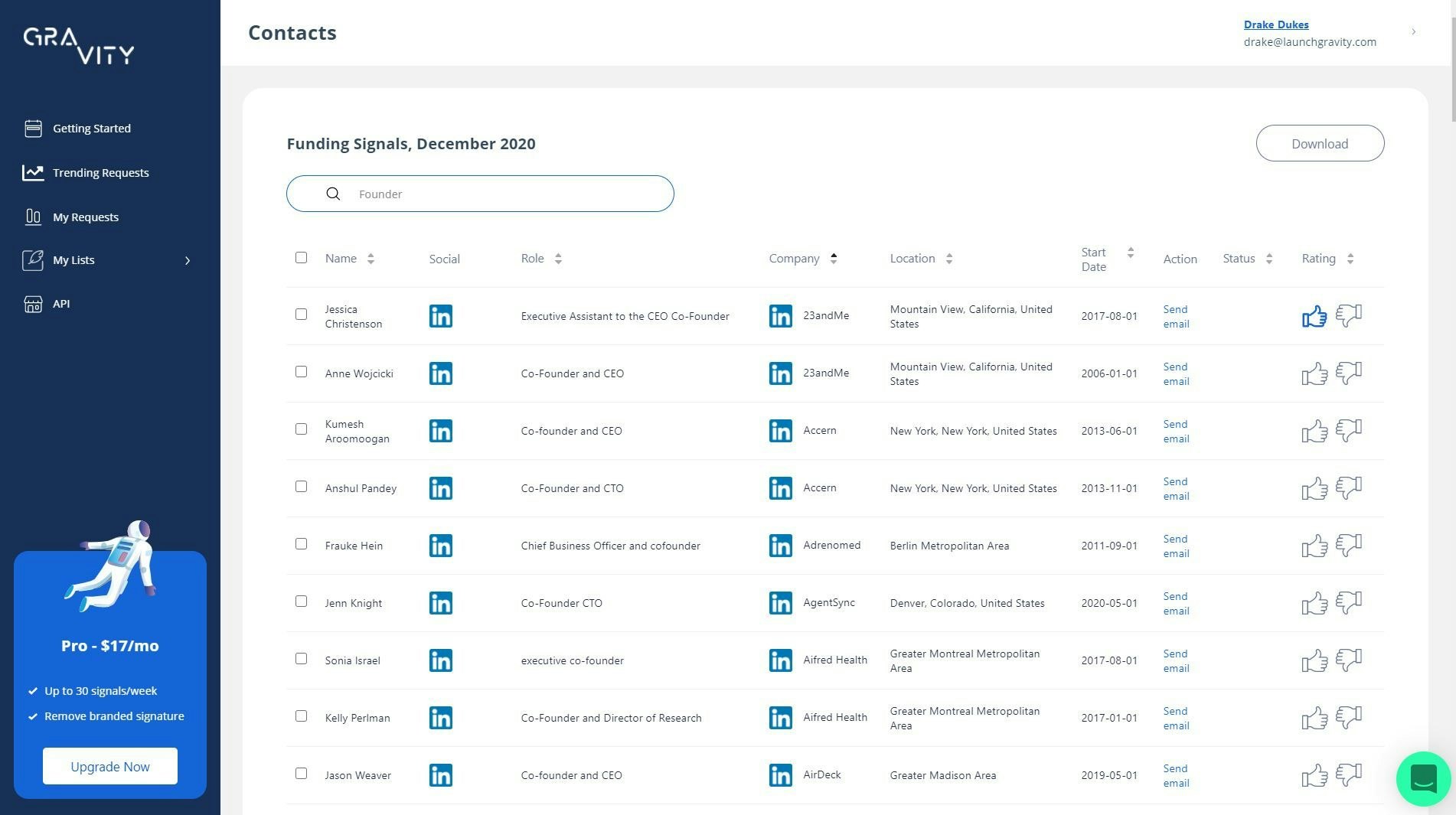Select Jason Weaver's row checkbox
Screen dimensions: 1456x815
pos(301,774)
